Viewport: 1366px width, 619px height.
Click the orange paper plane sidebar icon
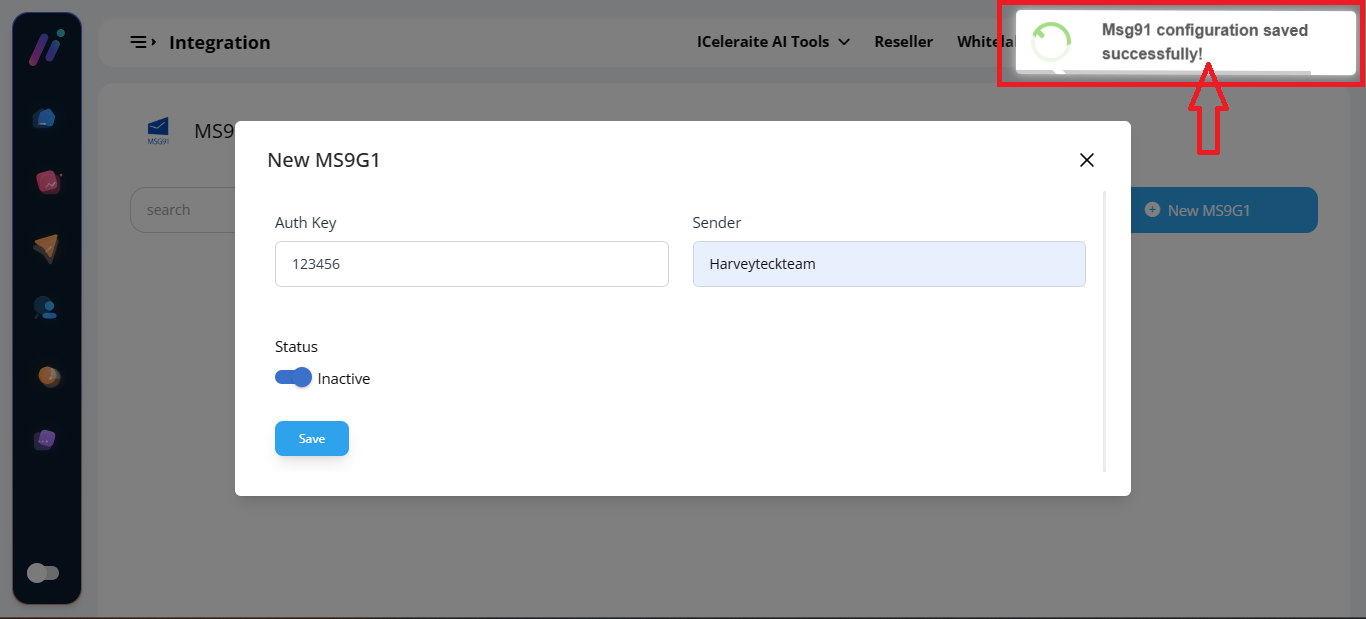coord(46,247)
